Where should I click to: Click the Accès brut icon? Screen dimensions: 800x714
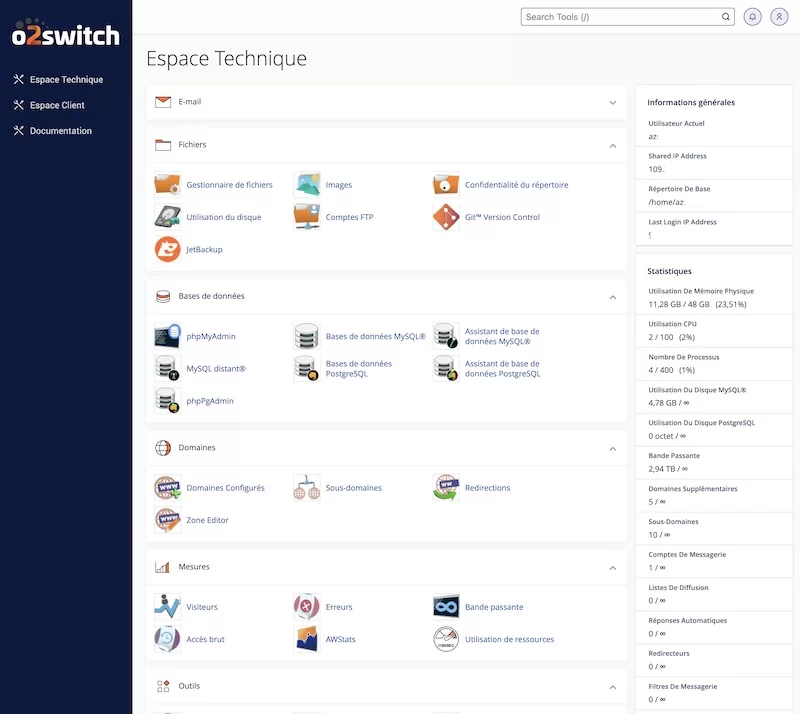167,639
